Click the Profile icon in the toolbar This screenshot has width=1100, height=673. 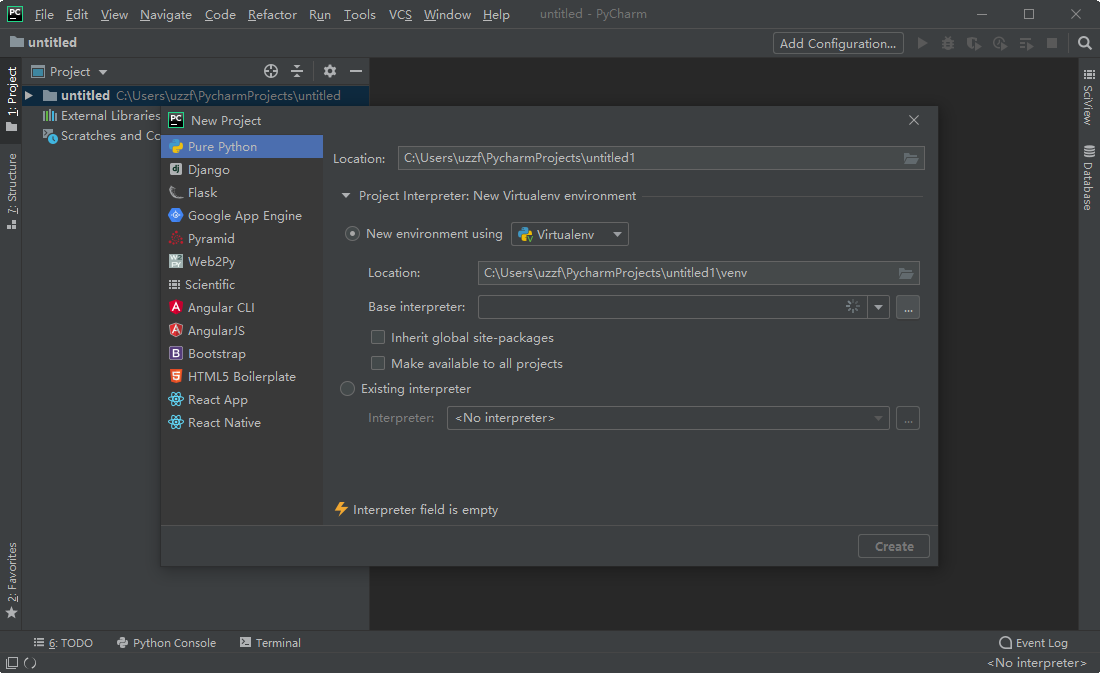(x=1000, y=44)
